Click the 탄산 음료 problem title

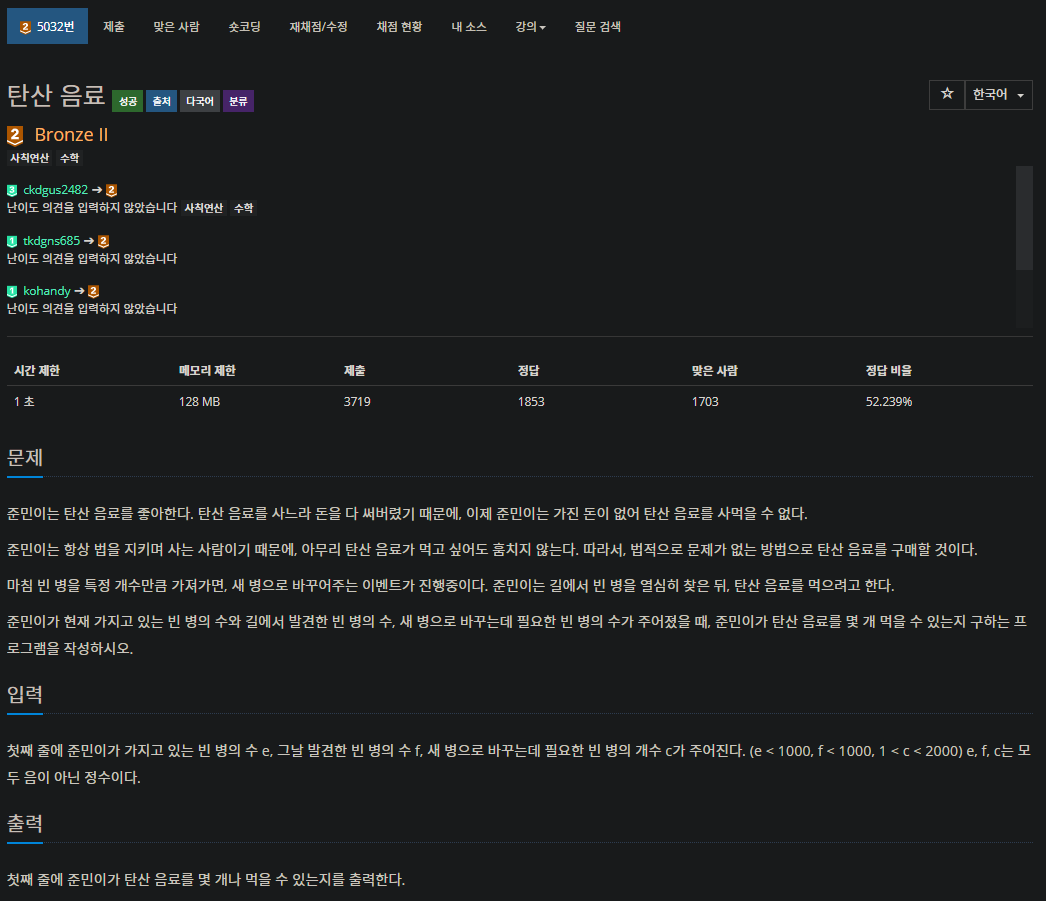pyautogui.click(x=56, y=95)
